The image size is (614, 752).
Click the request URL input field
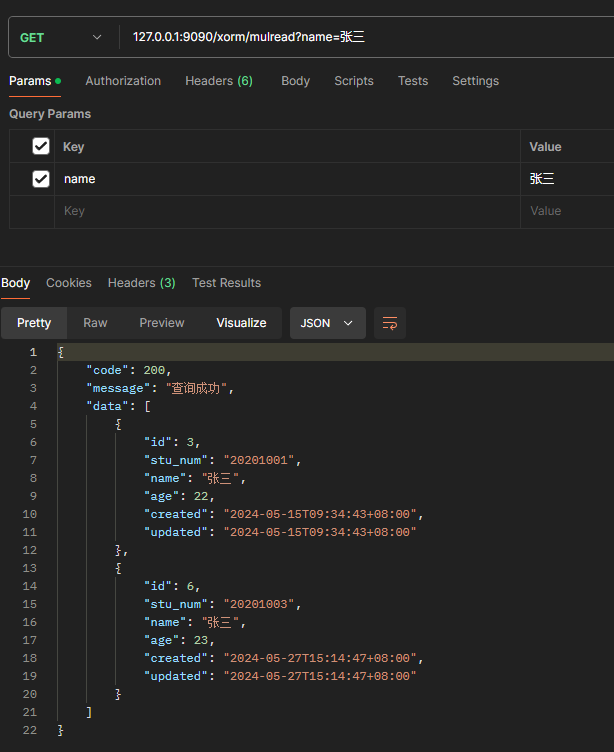click(369, 37)
